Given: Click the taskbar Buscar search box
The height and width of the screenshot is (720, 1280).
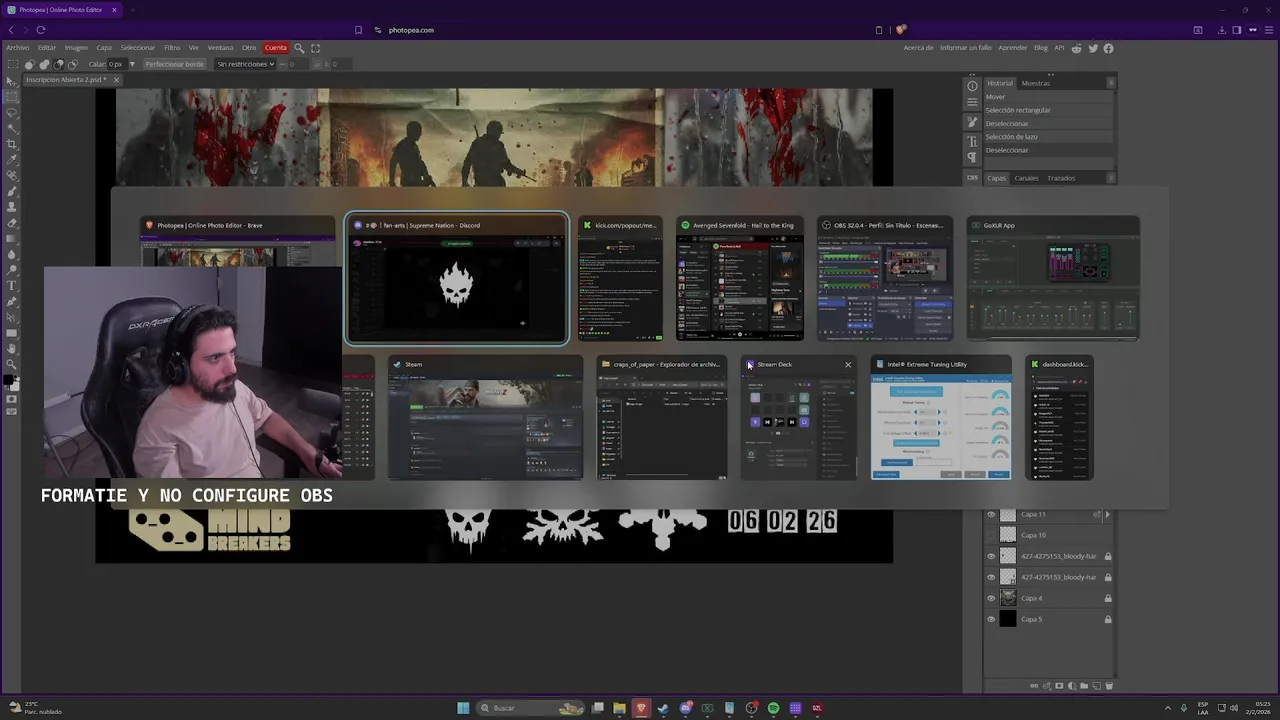Looking at the screenshot, I should click(530, 708).
